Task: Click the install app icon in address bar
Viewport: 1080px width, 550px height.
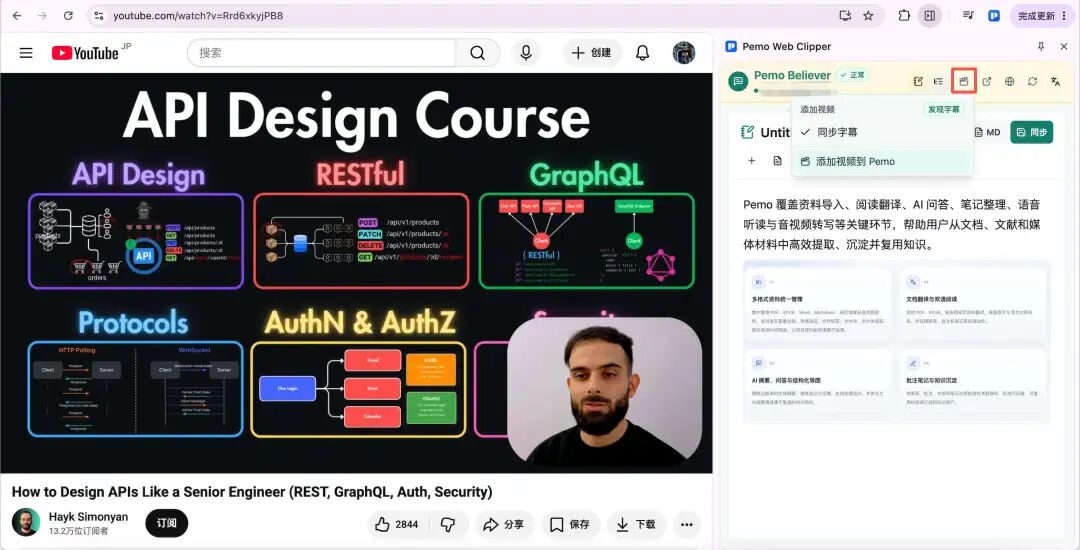Action: coord(844,15)
